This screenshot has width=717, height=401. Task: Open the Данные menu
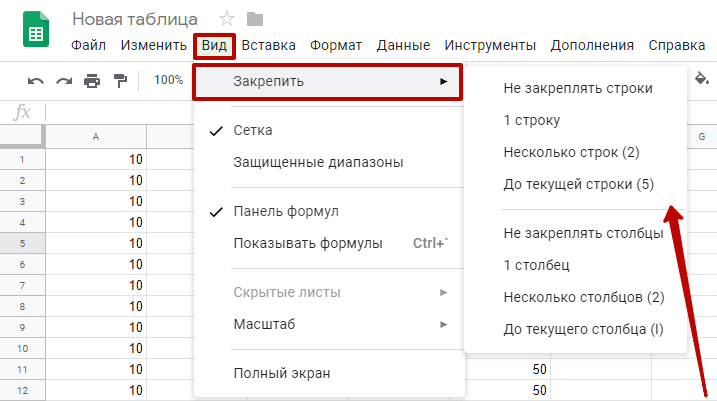403,45
